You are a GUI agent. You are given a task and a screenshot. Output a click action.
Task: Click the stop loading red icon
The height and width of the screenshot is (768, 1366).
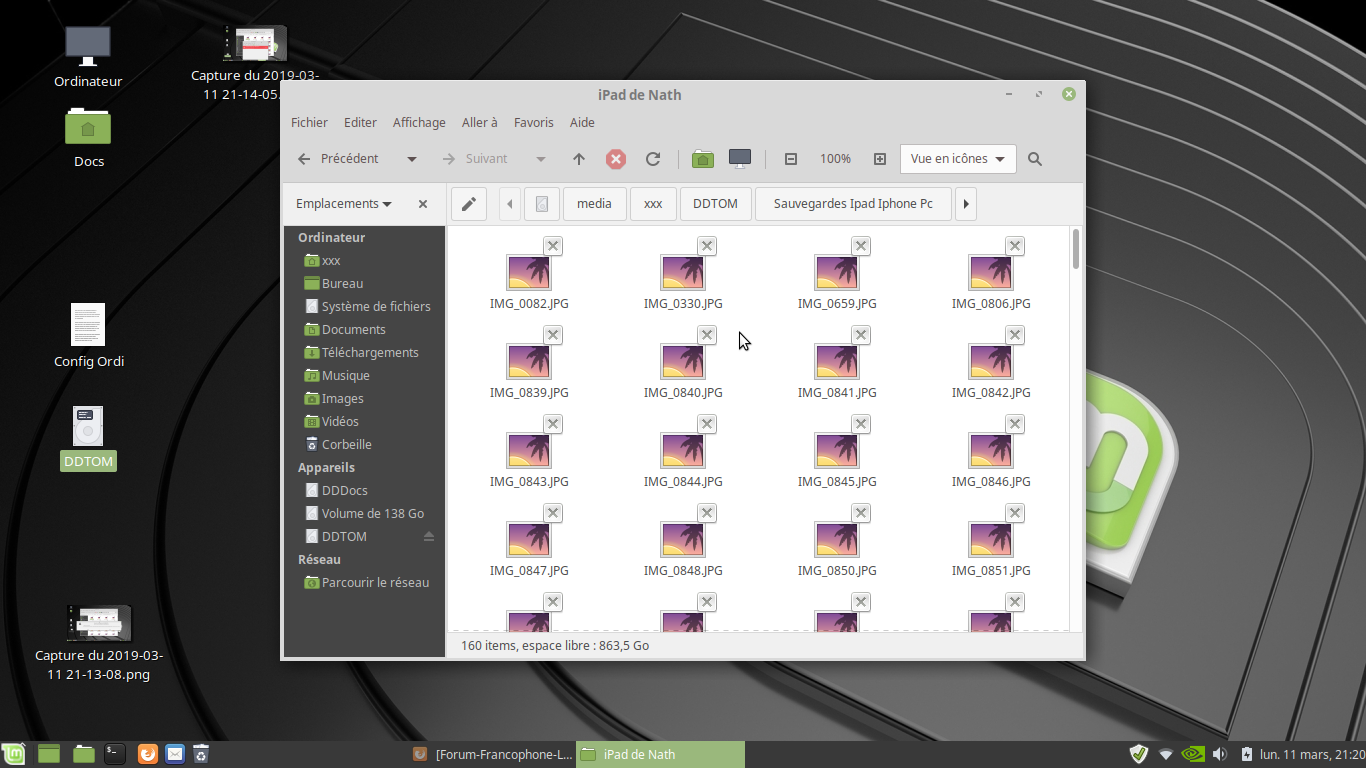pos(616,159)
